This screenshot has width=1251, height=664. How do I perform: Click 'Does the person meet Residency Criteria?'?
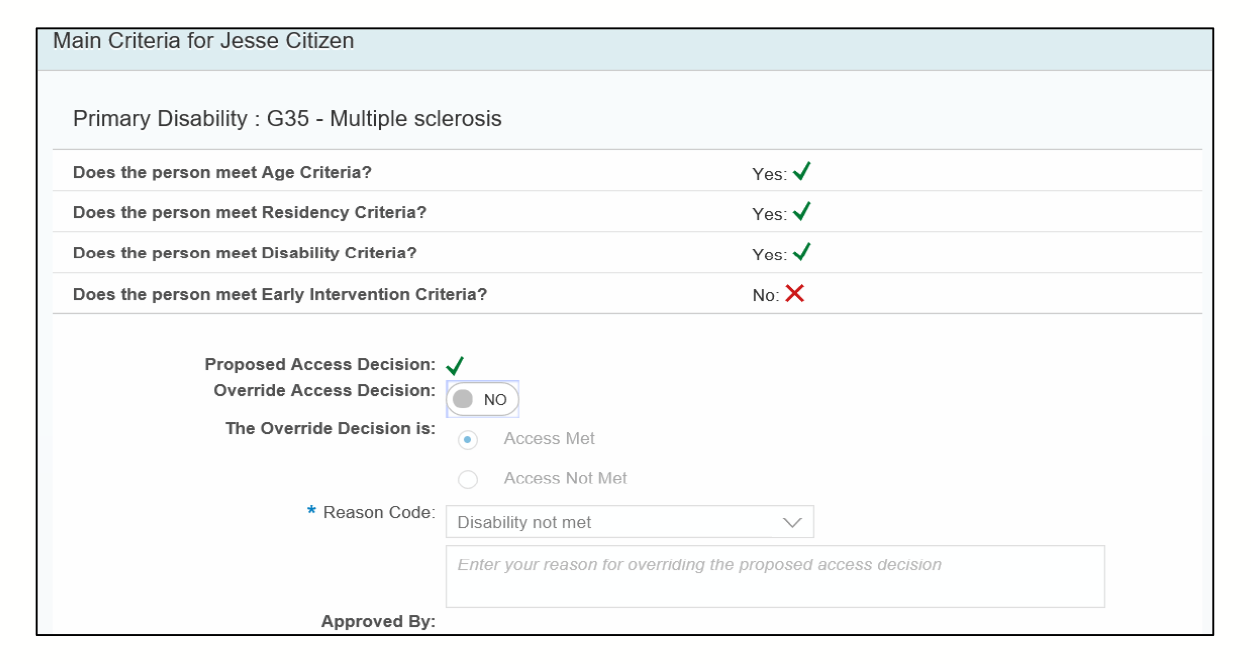click(250, 213)
